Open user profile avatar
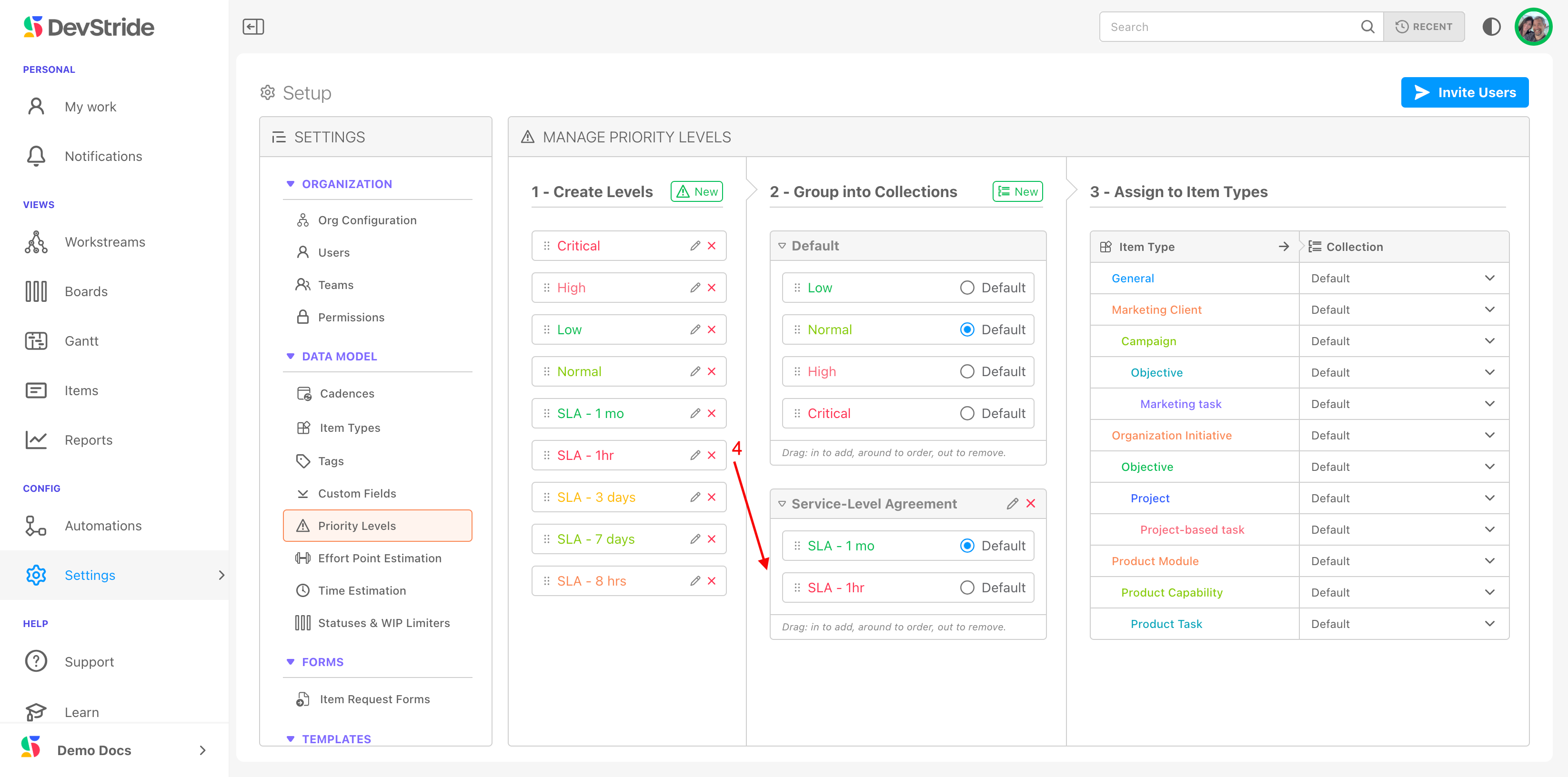This screenshot has height=777, width=1568. [x=1533, y=27]
